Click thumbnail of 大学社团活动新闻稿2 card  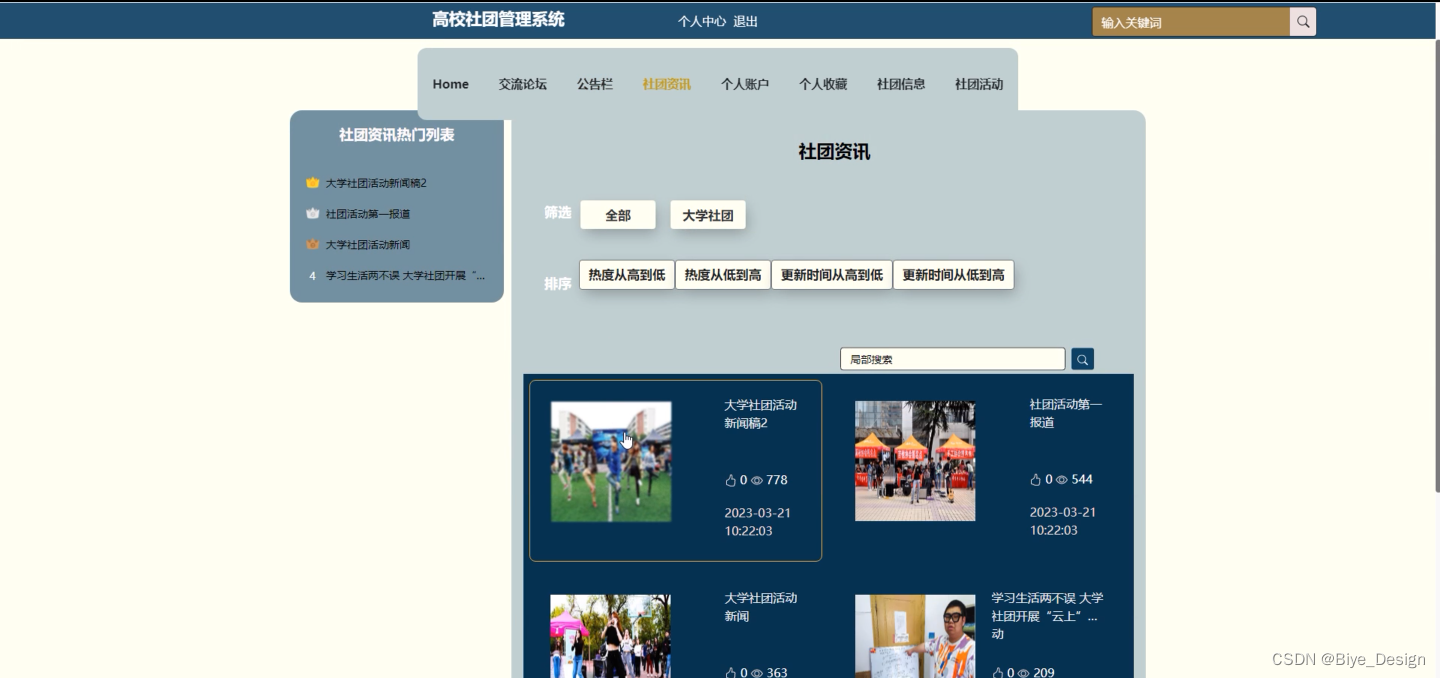point(611,461)
